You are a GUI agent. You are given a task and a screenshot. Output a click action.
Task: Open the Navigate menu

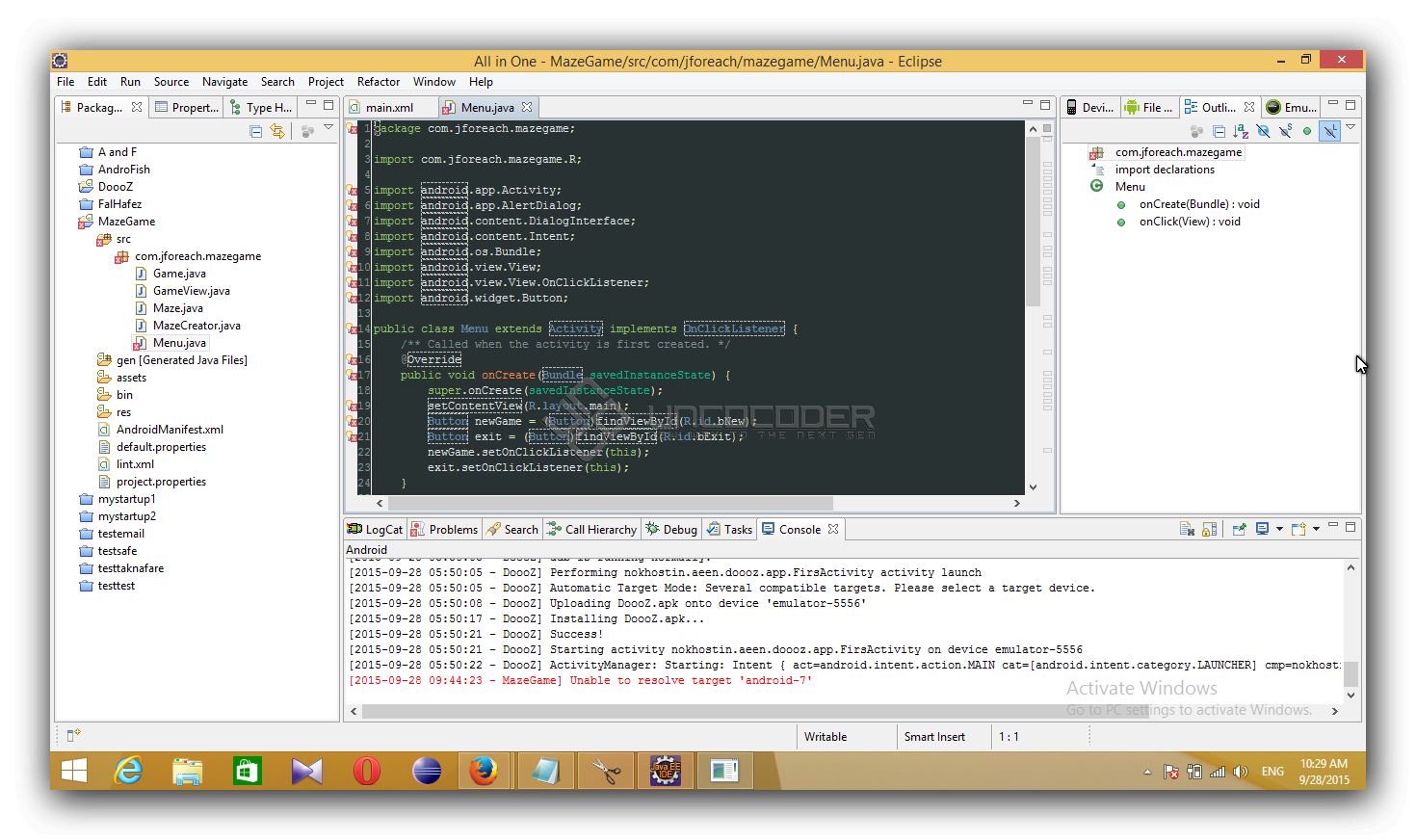tap(224, 82)
